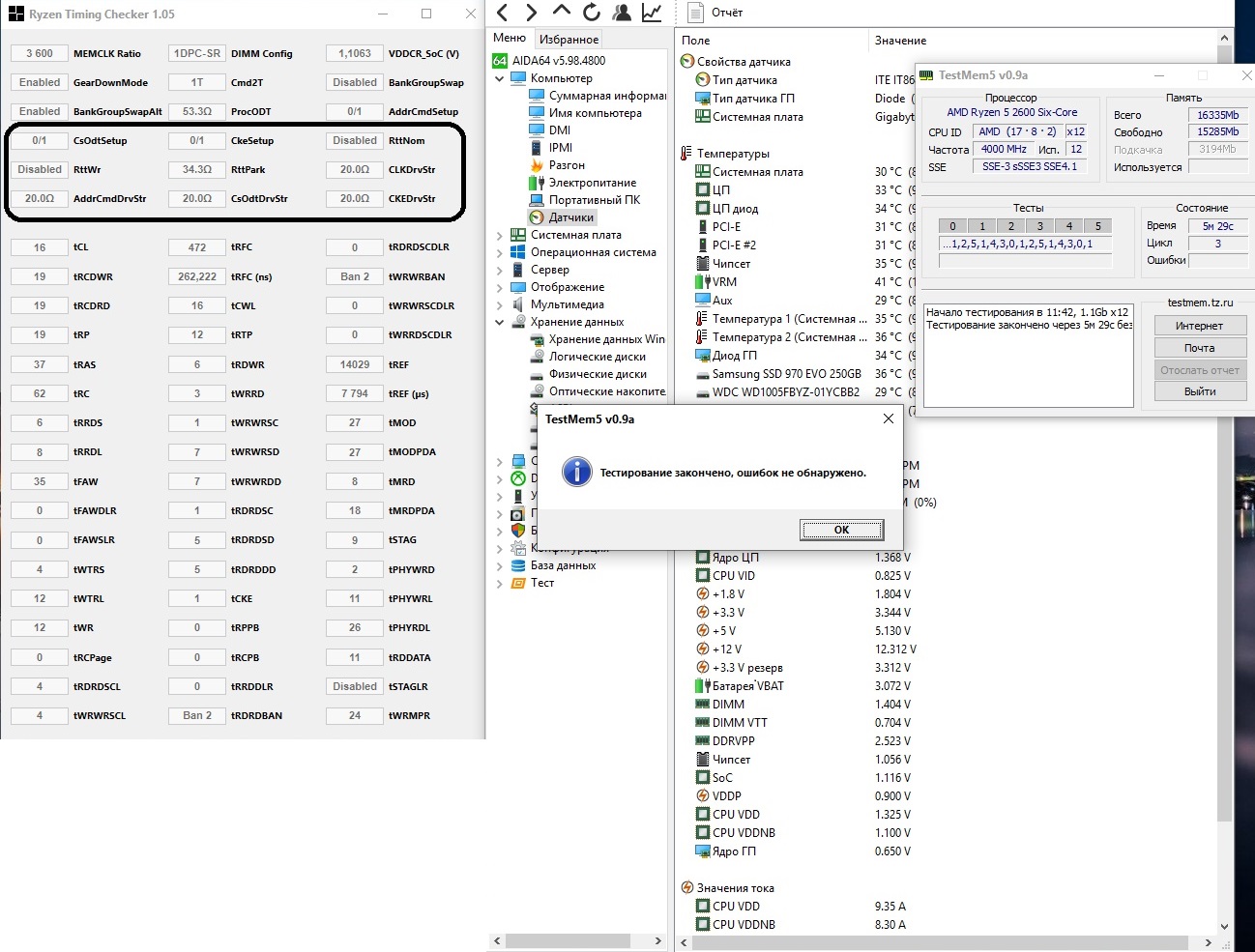Expand the Отображение tree node
Screen dimensions: 1255x952
click(x=500, y=287)
